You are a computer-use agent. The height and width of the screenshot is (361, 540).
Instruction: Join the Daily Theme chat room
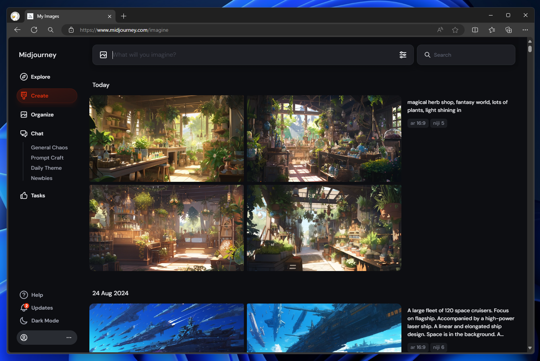click(46, 168)
